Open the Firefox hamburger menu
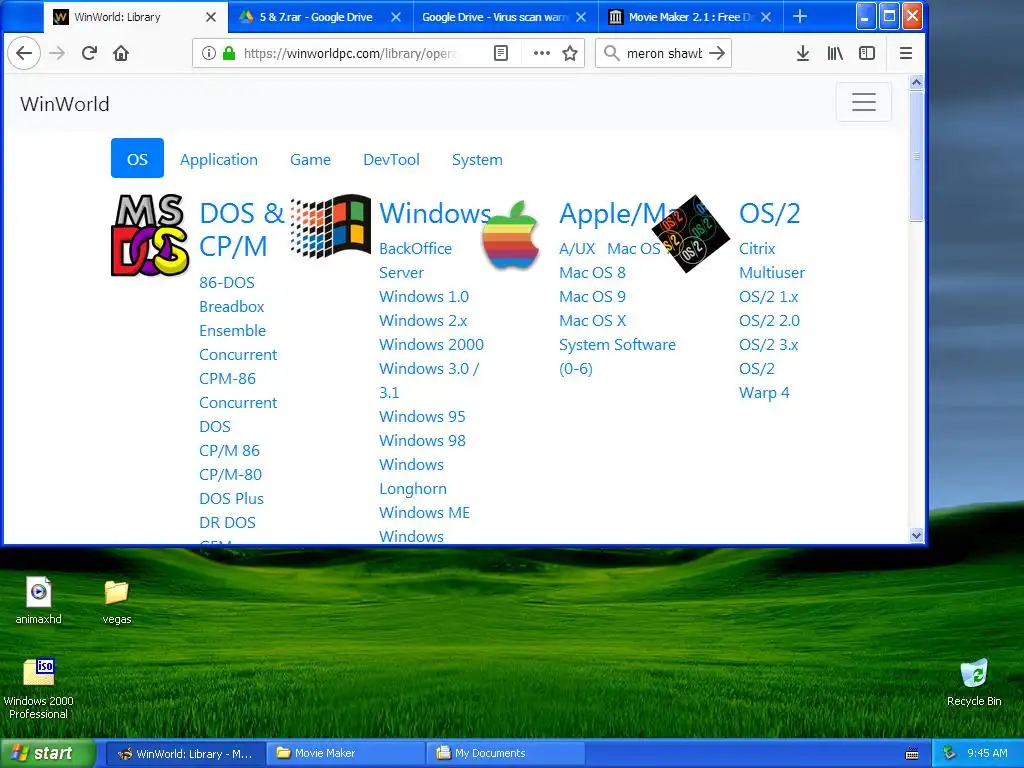The width and height of the screenshot is (1024, 768). click(x=906, y=53)
